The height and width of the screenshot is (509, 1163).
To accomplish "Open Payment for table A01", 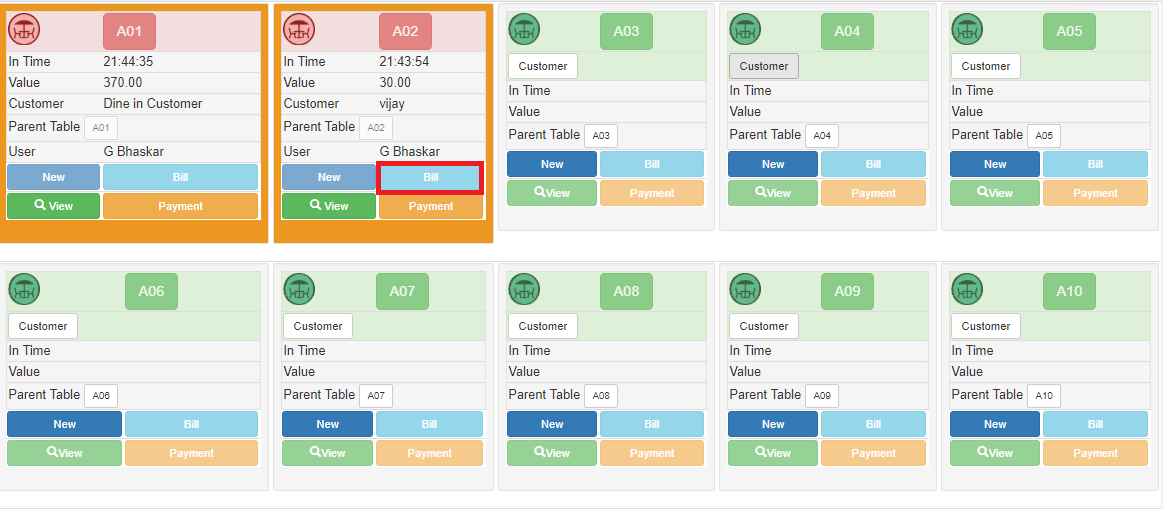I will (x=180, y=206).
